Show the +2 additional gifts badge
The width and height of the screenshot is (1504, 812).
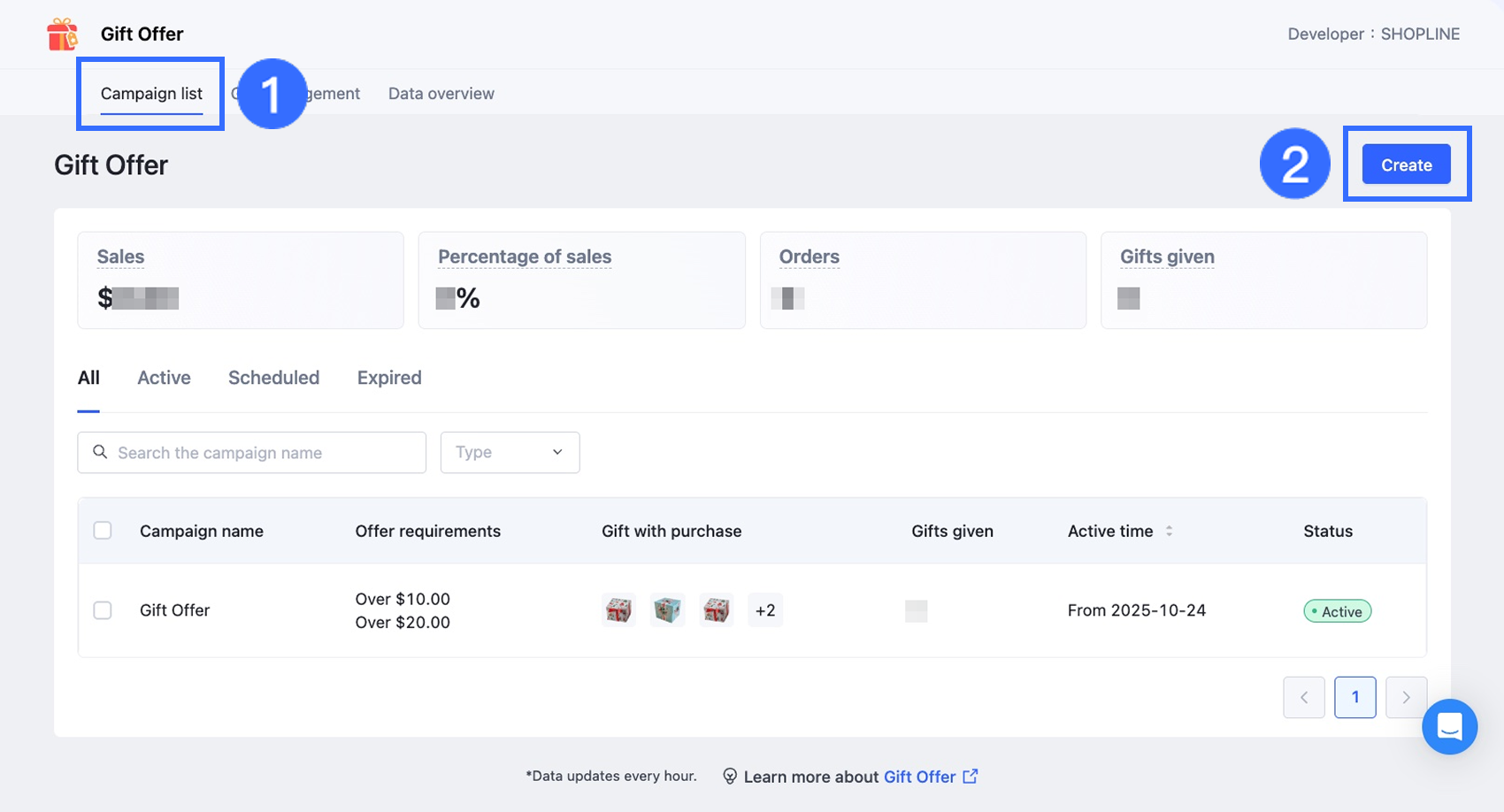click(x=765, y=610)
